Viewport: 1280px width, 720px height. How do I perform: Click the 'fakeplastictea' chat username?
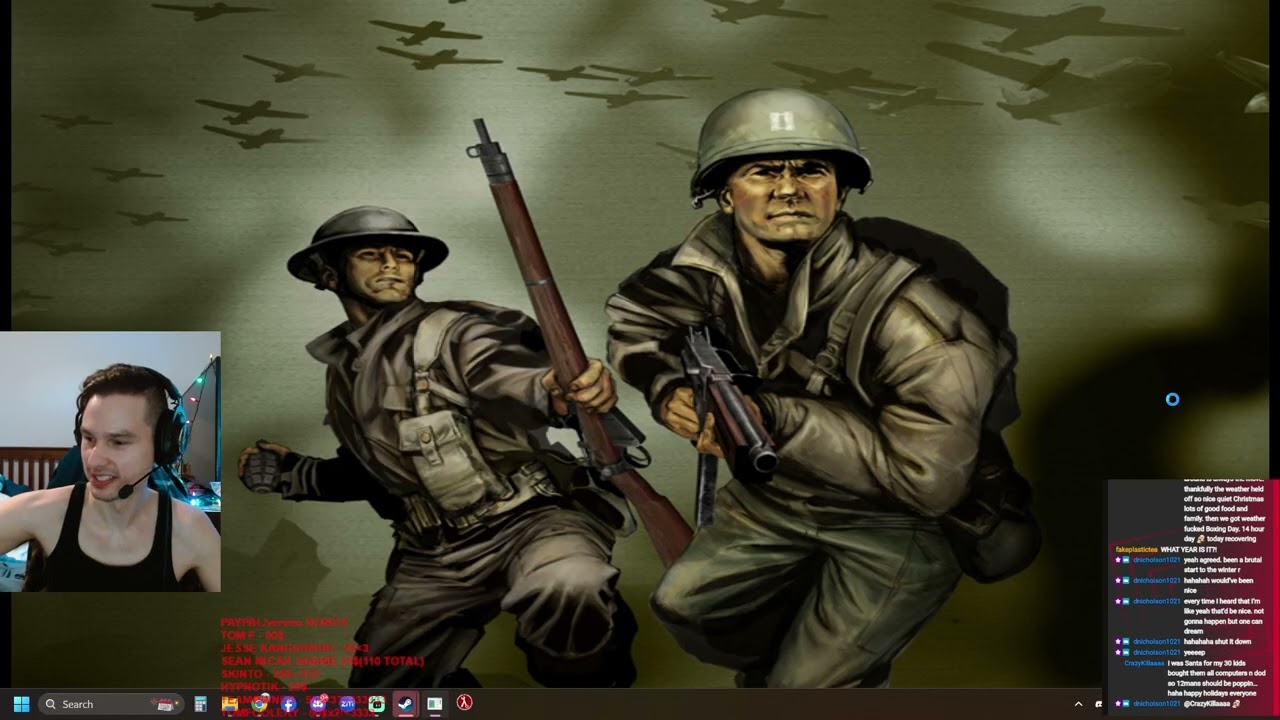pos(1136,550)
